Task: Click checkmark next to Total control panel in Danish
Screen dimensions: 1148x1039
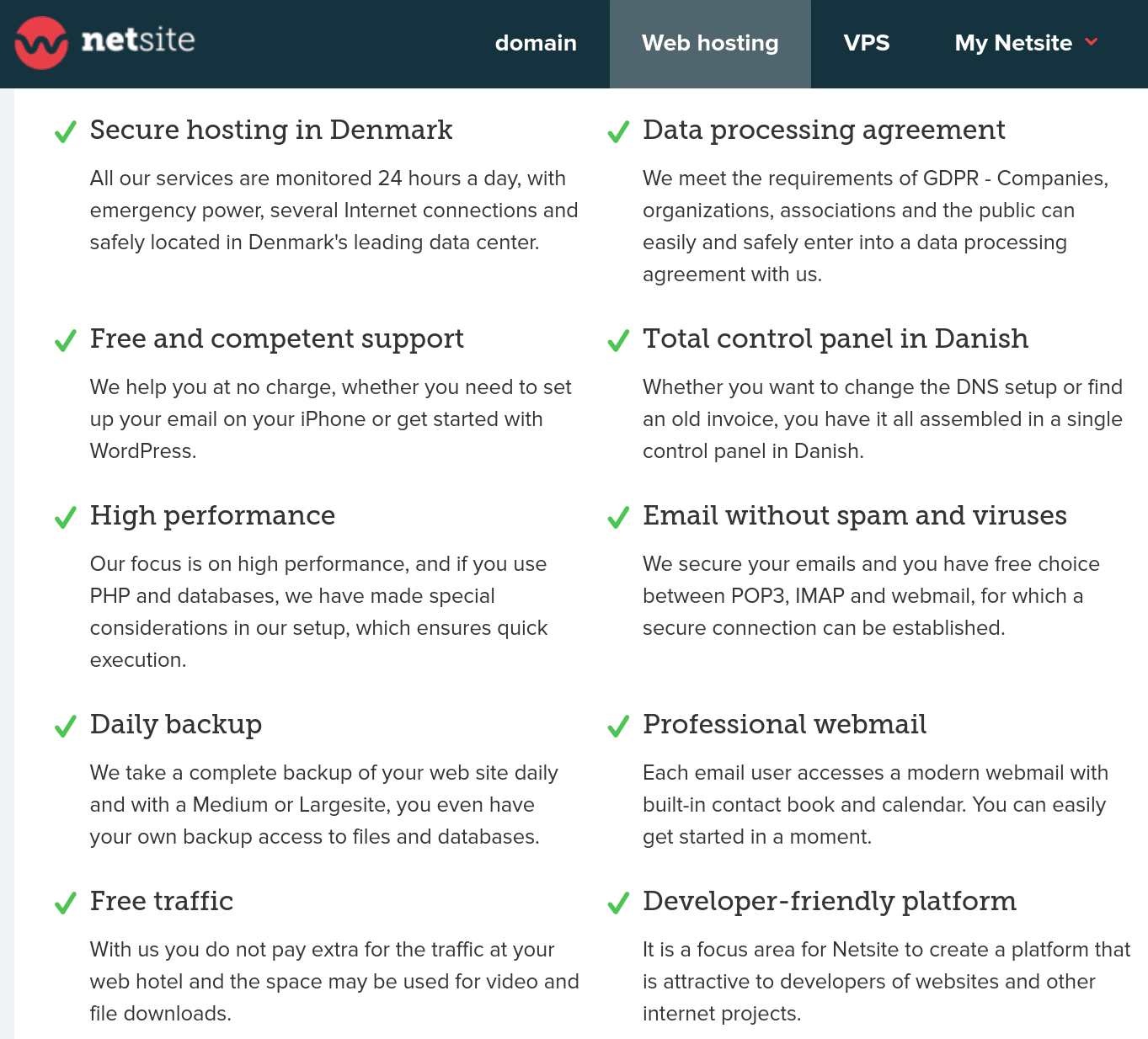Action: (618, 341)
